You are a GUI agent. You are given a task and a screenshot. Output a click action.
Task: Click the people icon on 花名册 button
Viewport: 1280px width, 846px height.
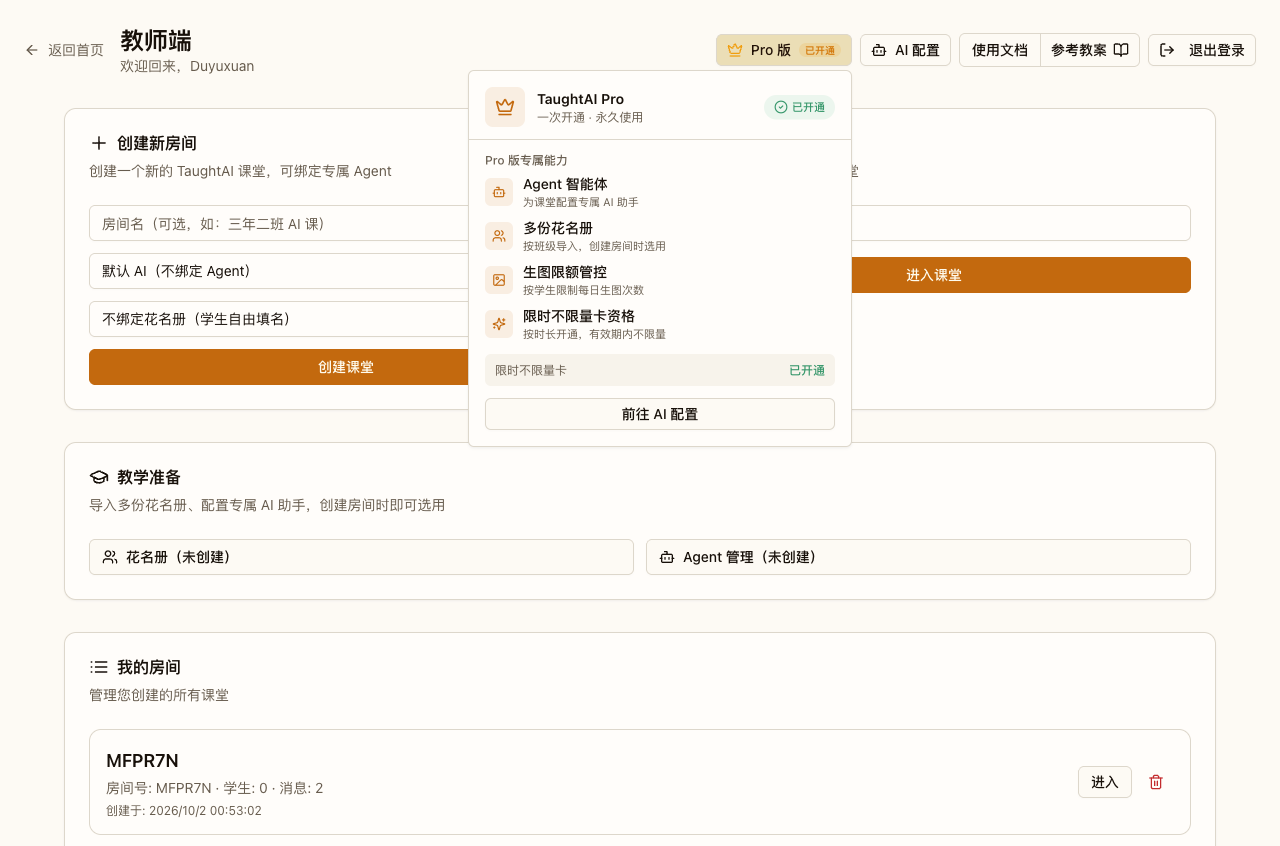(110, 557)
